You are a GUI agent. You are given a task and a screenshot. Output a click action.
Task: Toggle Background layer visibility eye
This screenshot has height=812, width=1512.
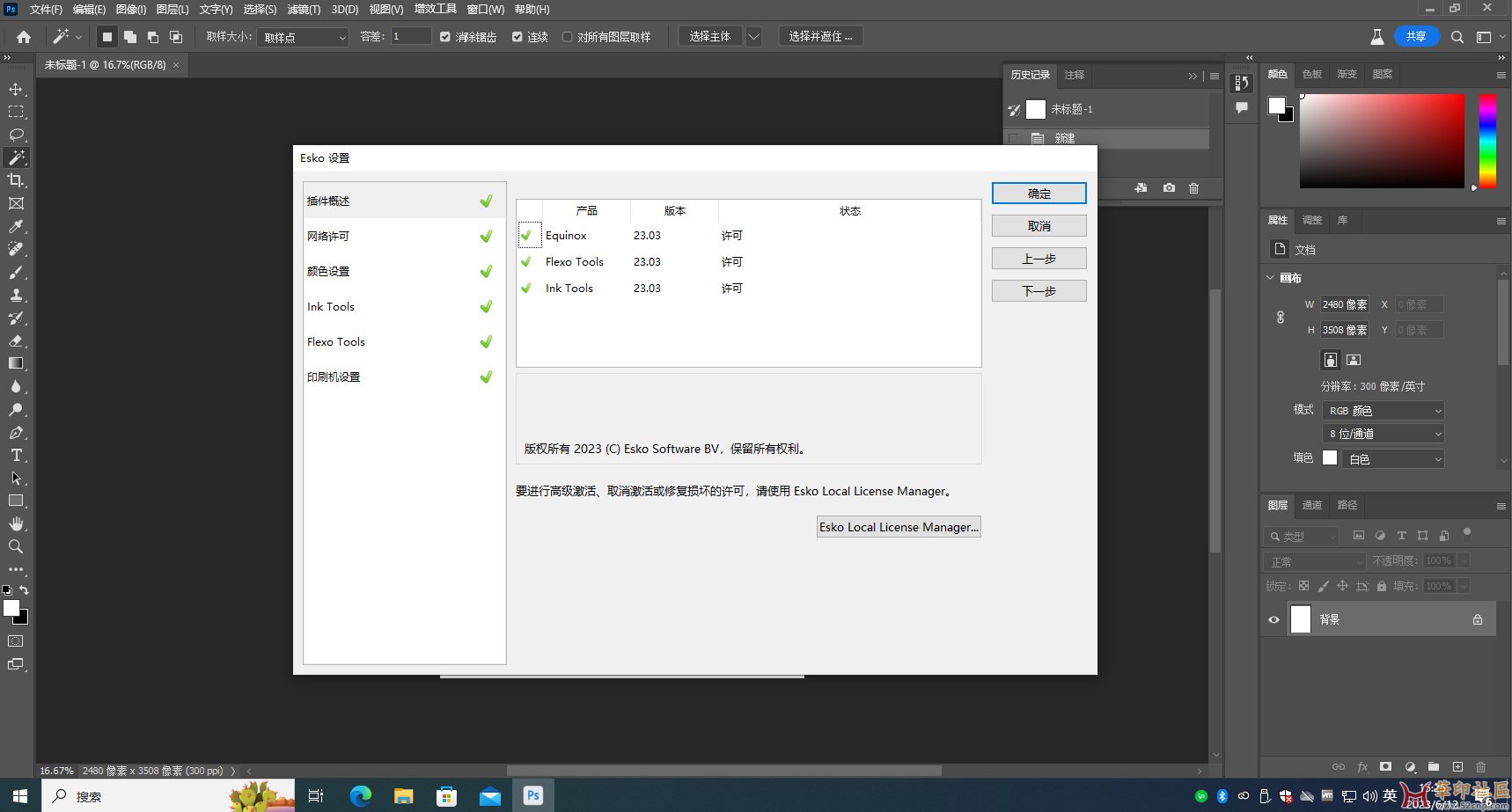1273,619
